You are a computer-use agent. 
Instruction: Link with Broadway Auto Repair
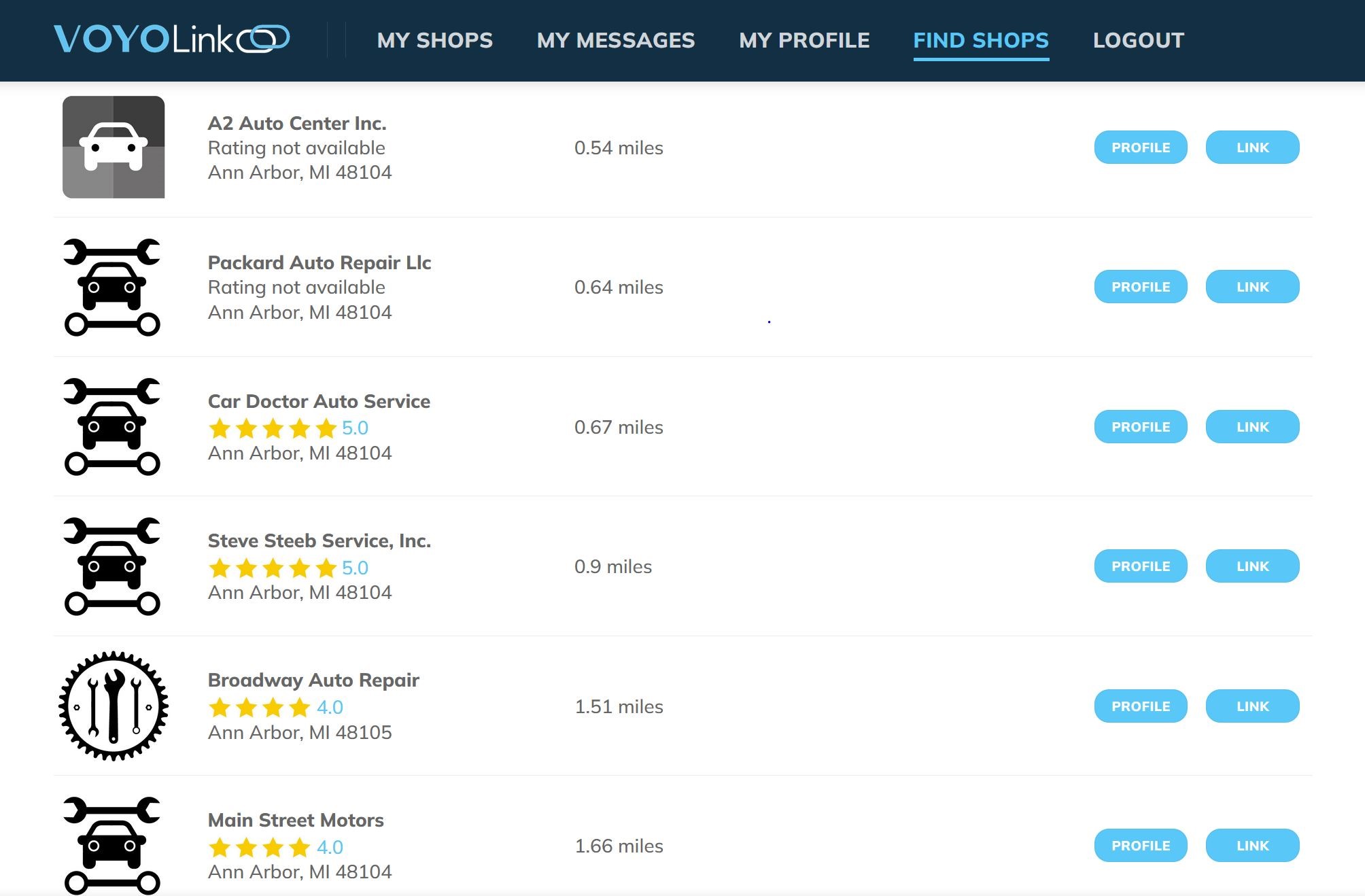1252,706
